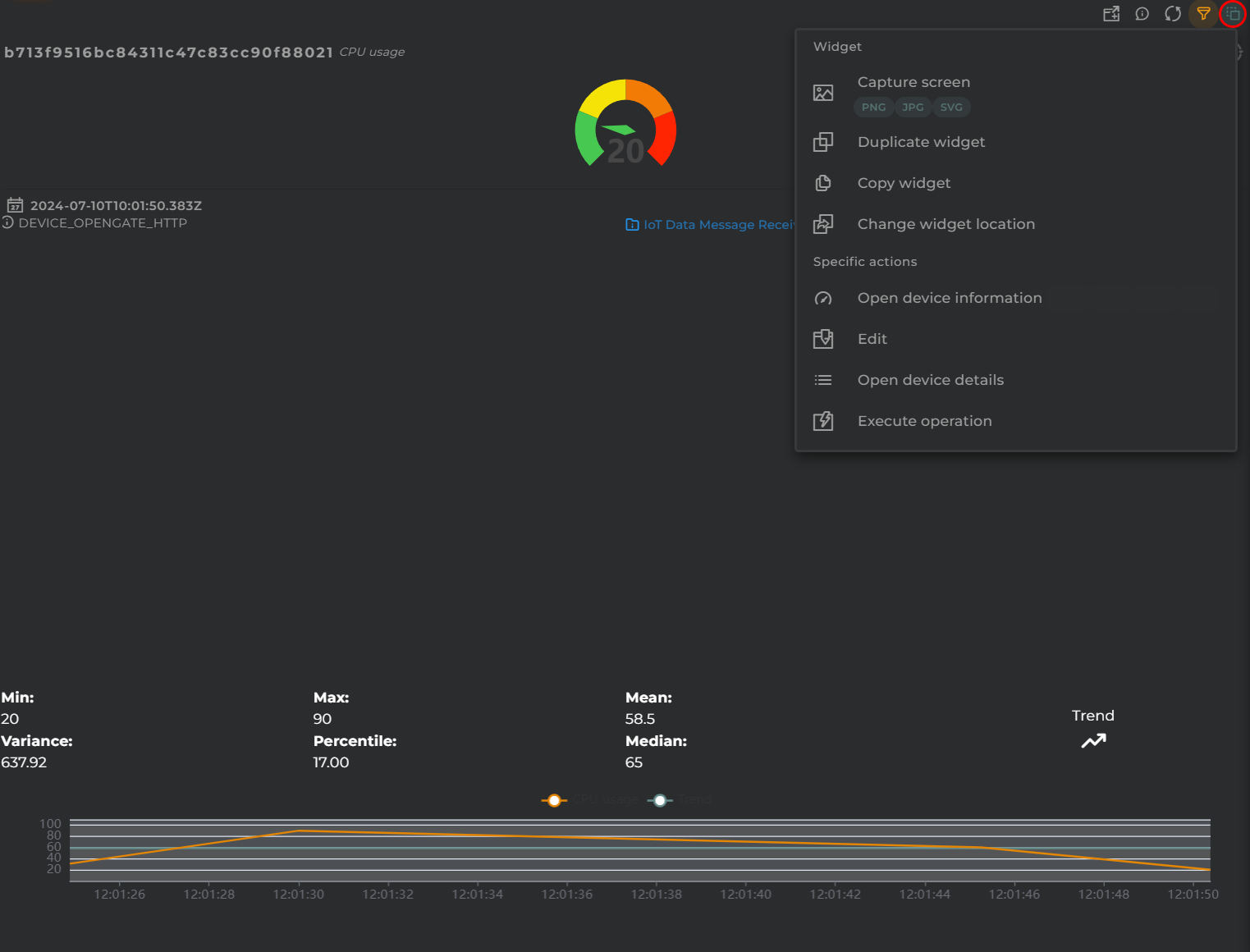
Task: Click the DEVICE_OPENGATE_HTTP source label
Action: [103, 223]
